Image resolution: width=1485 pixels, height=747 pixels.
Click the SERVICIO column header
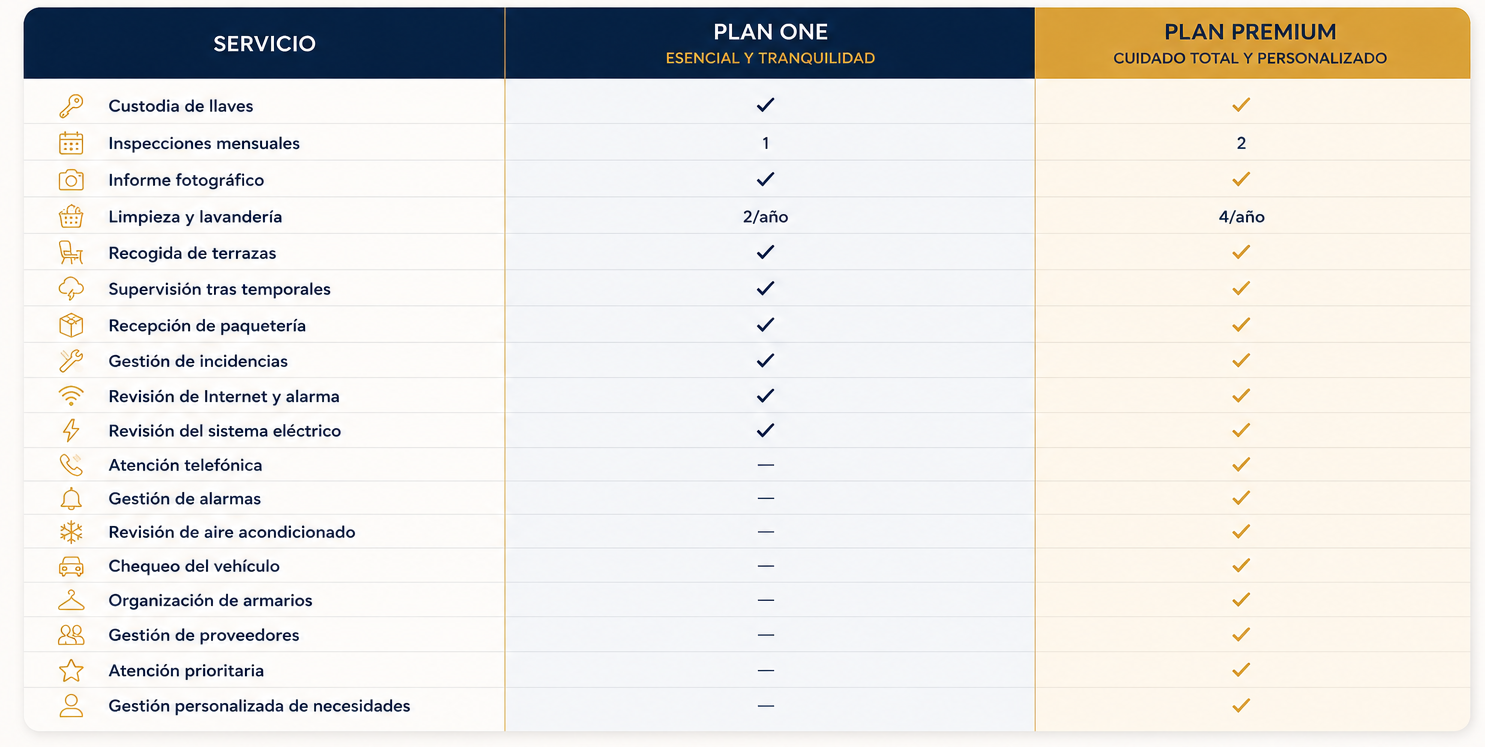pos(265,43)
